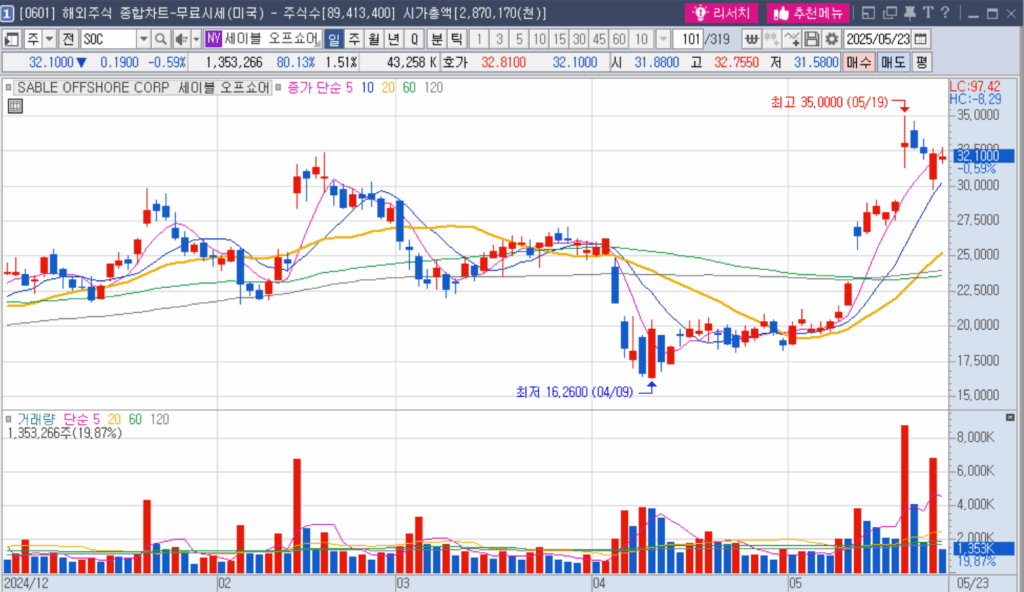Click the add indicator line icon
Viewport: 1024px width, 592px height.
pos(792,39)
